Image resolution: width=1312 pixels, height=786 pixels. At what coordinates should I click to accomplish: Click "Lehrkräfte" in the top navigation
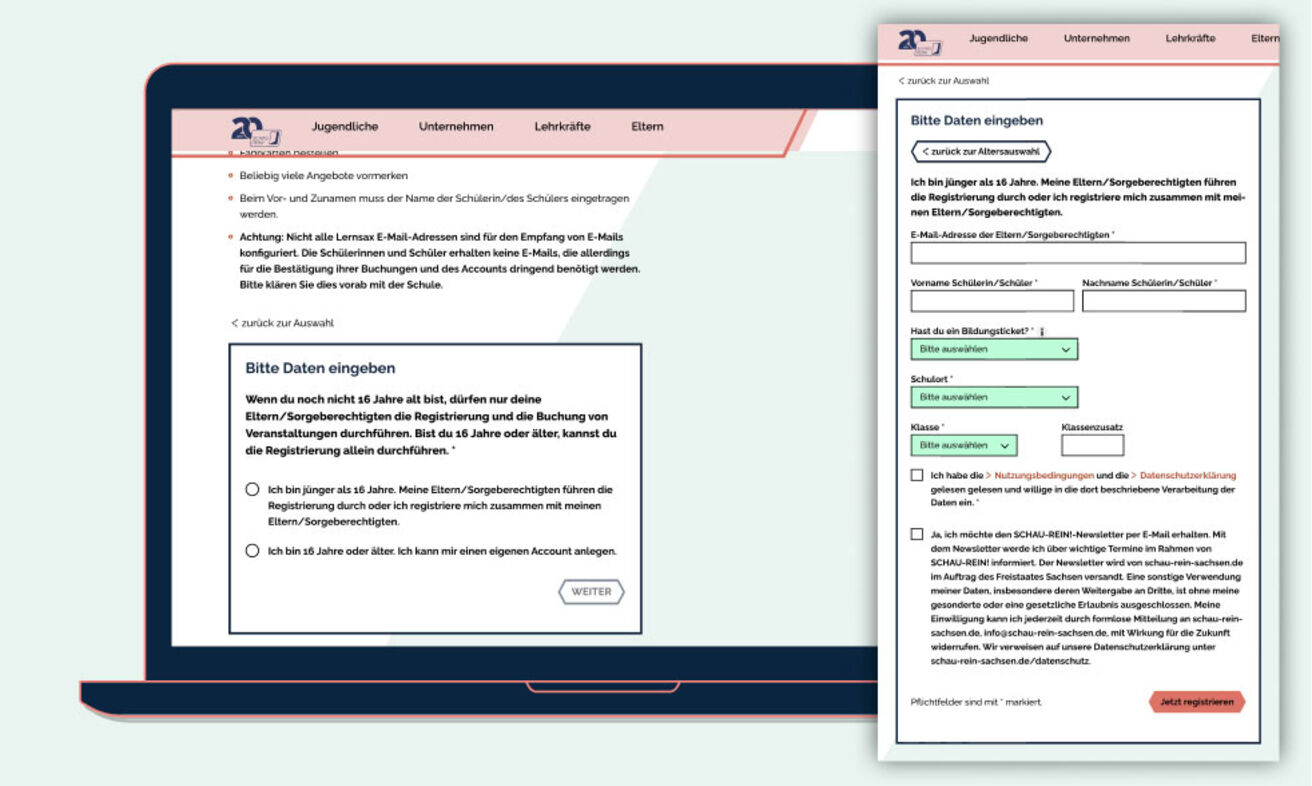pyautogui.click(x=561, y=126)
